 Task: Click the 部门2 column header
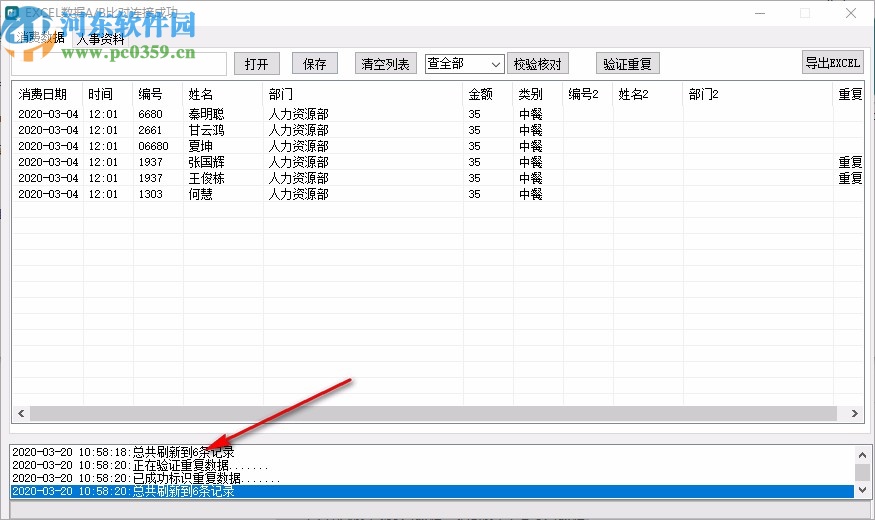pyautogui.click(x=758, y=94)
